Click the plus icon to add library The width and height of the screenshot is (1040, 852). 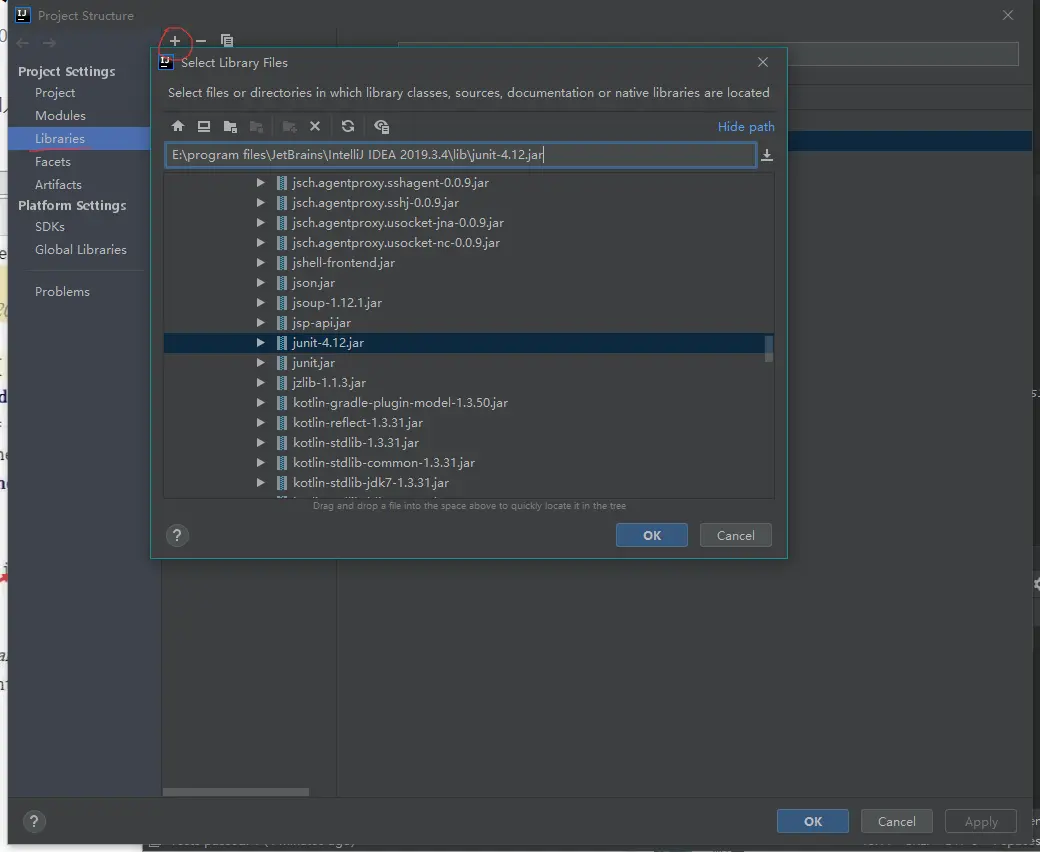coord(174,41)
